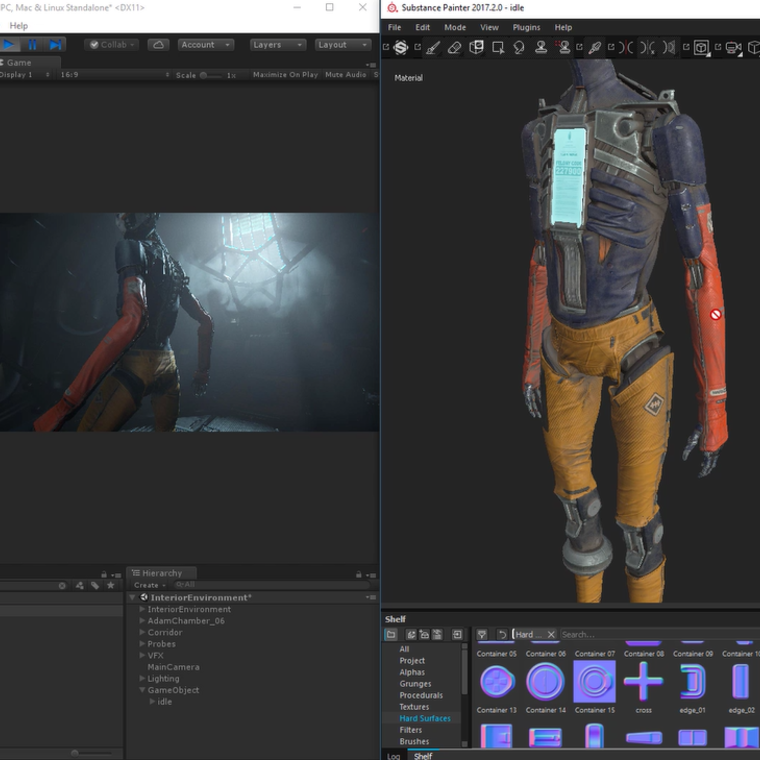Activate the Polygon Fill tool

498,47
